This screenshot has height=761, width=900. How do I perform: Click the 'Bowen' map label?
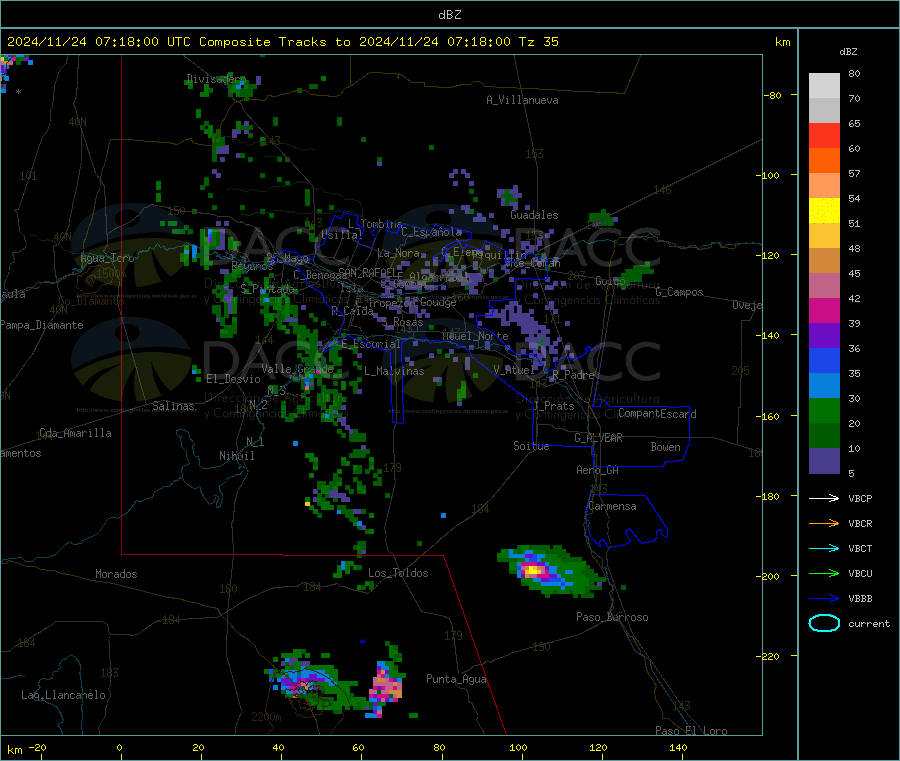(x=666, y=447)
